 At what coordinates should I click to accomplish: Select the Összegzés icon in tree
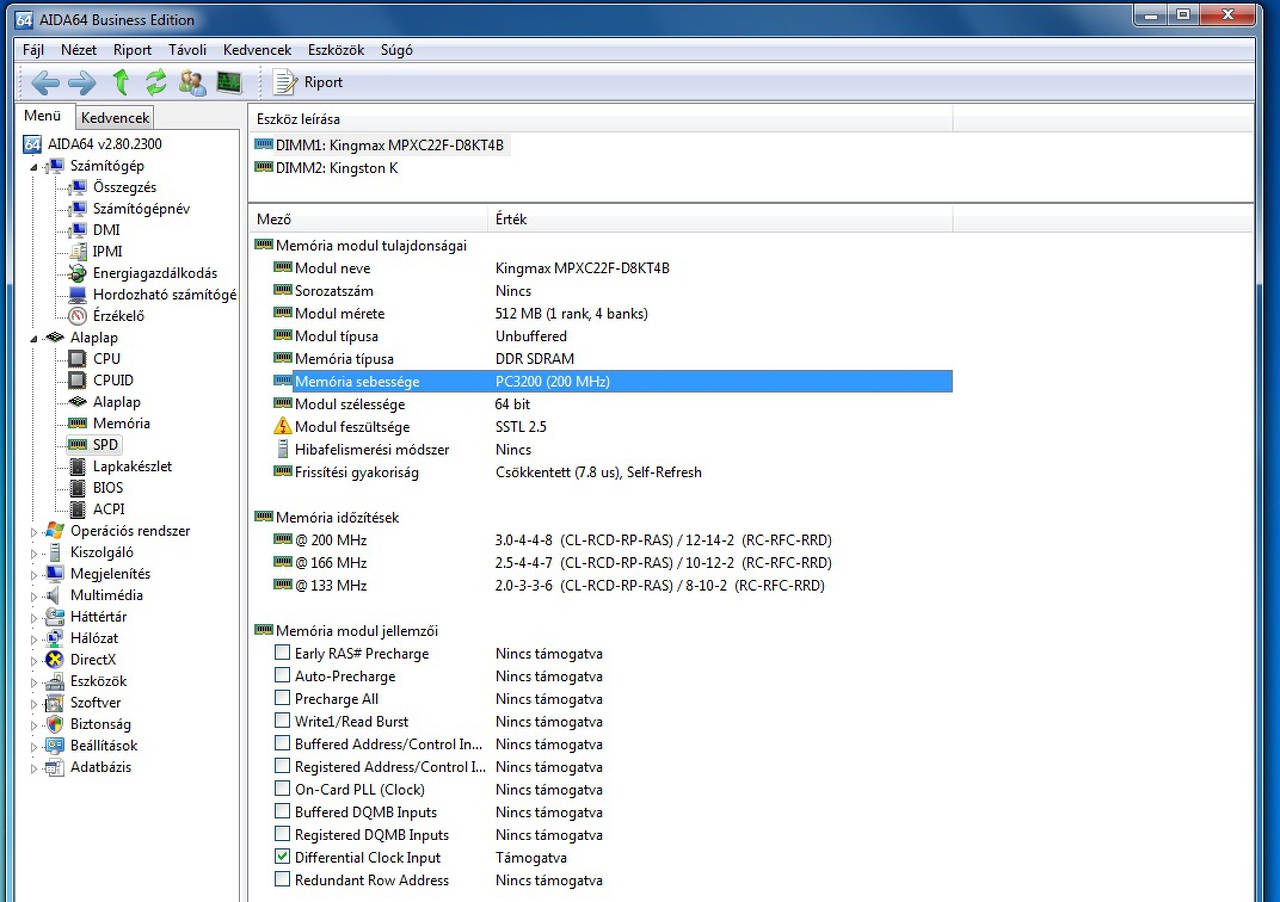click(x=78, y=187)
